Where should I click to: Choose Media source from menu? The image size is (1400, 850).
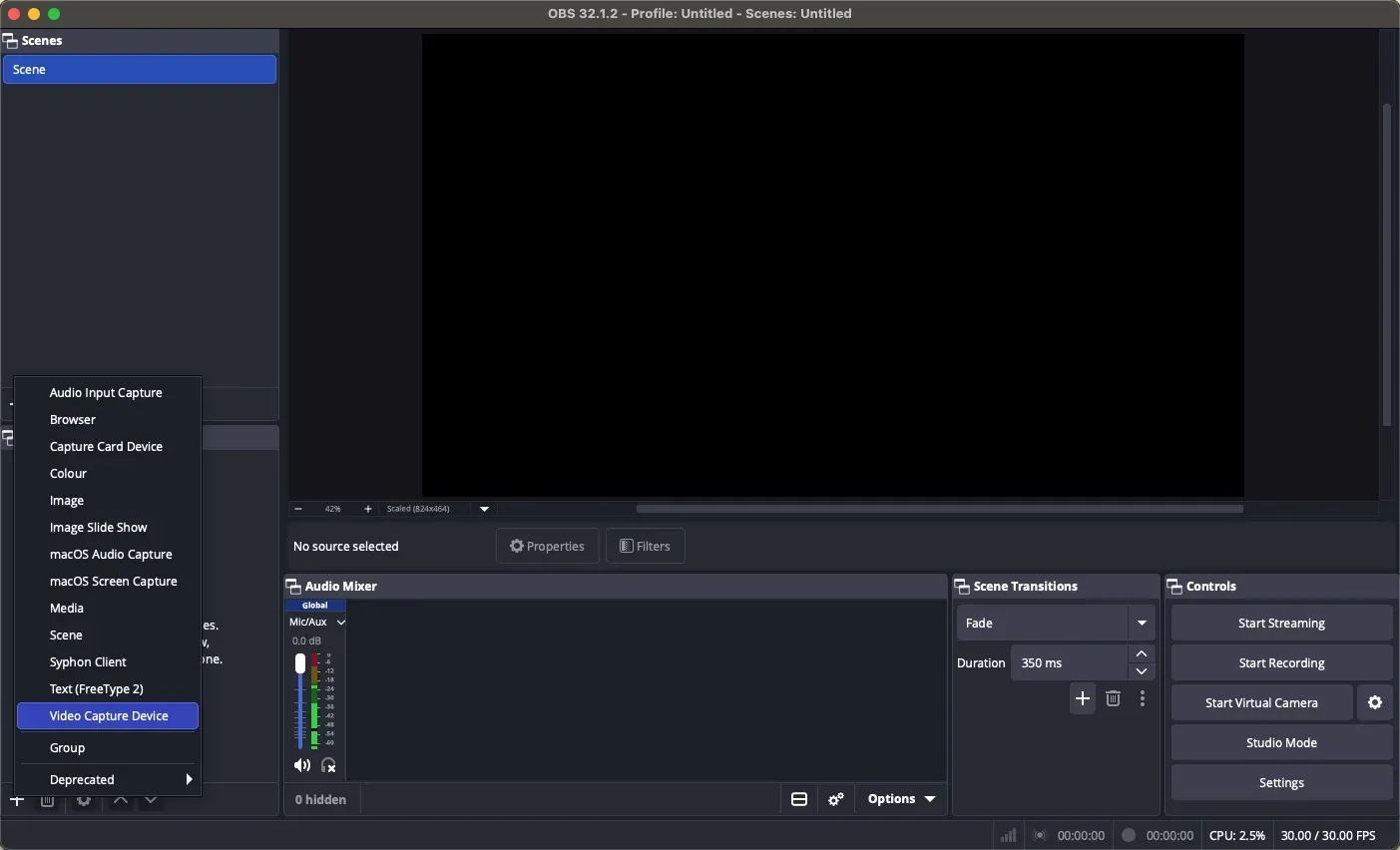coord(108,609)
